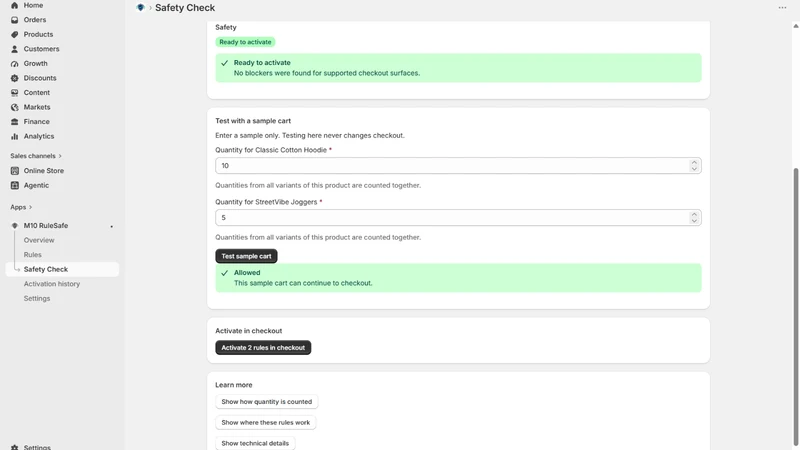Click the bottom Settings gear icon
800x450 pixels.
click(x=14, y=447)
